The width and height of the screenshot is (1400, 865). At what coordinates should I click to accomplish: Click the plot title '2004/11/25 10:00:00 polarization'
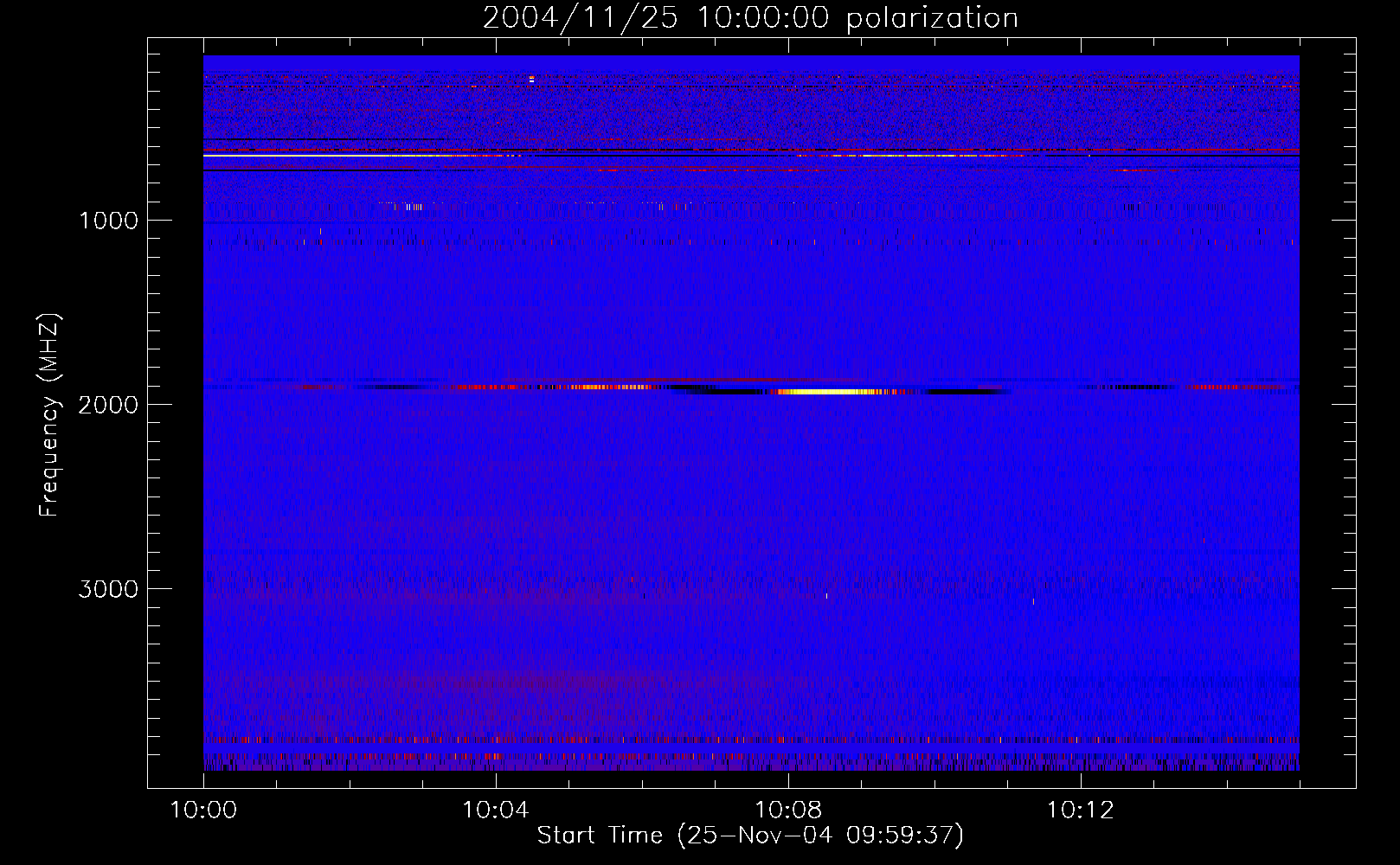pos(750,18)
